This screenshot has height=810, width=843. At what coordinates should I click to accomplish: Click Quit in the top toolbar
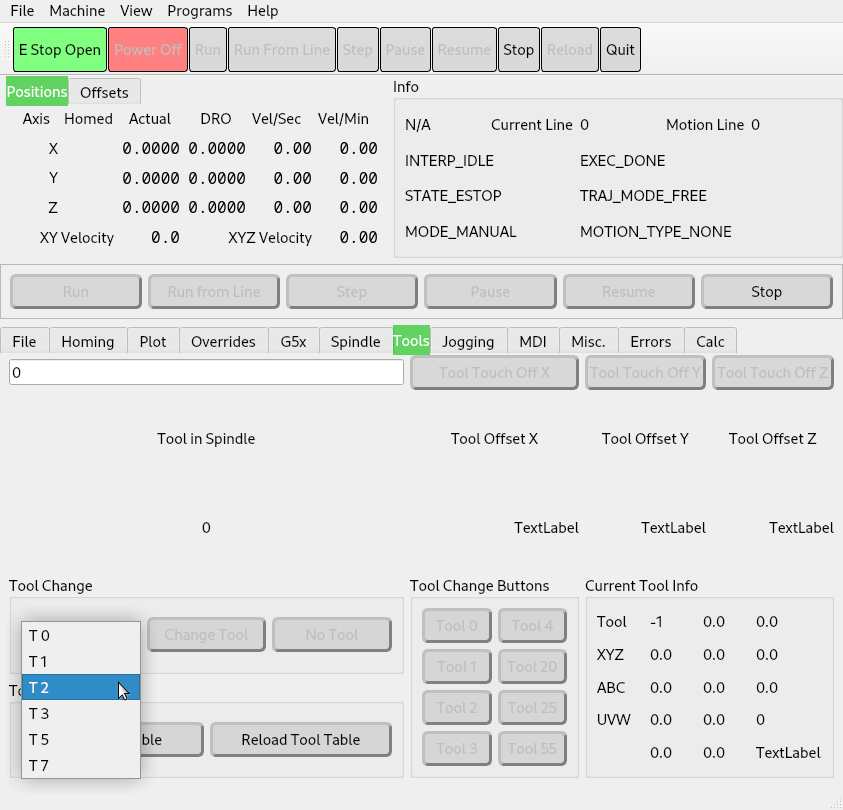[620, 50]
